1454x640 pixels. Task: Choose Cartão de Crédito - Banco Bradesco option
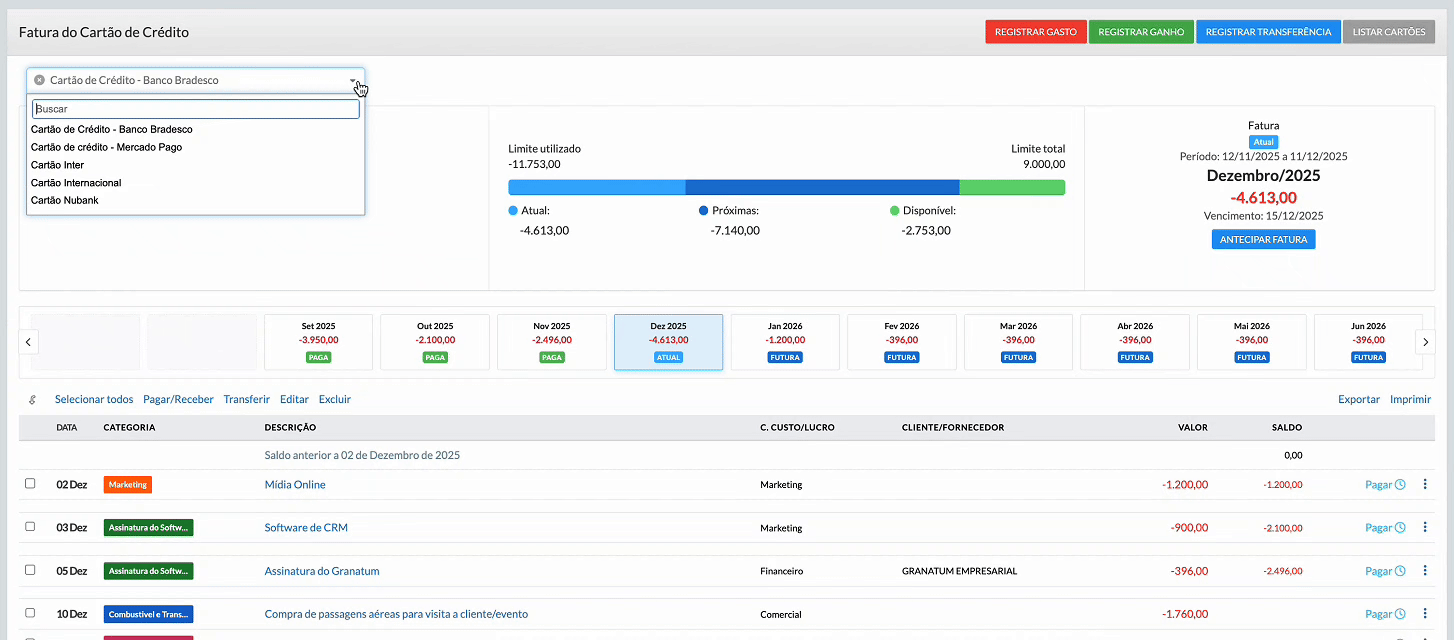[195, 129]
